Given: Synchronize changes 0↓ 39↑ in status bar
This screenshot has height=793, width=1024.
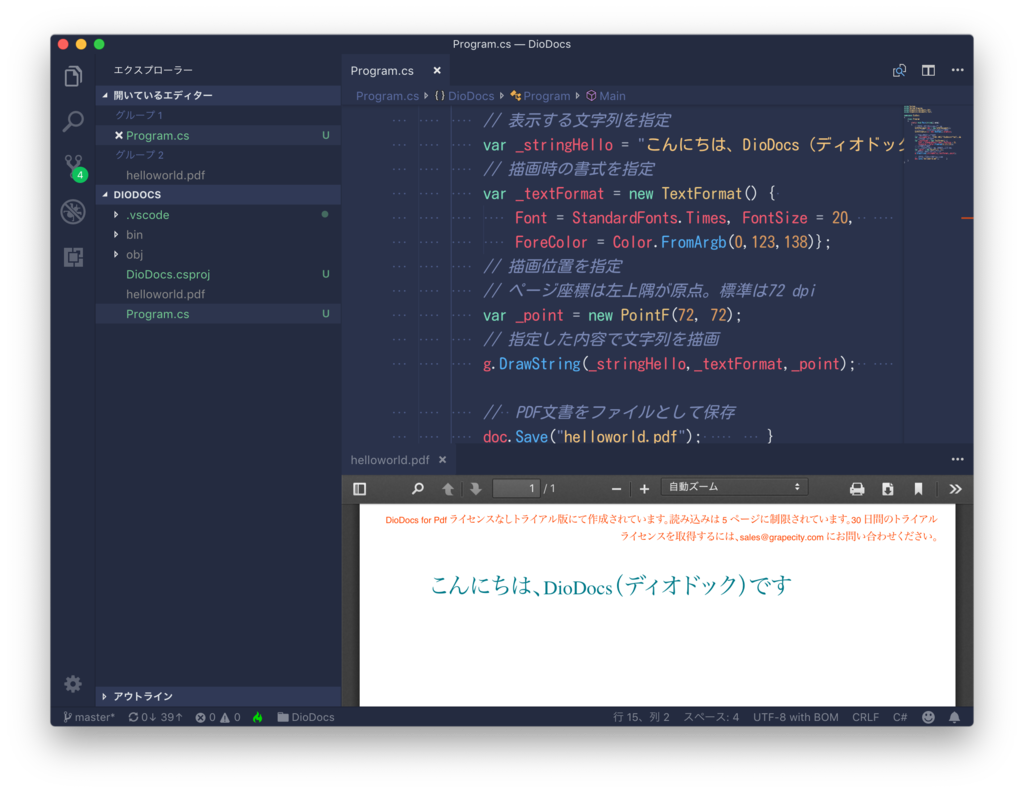Looking at the screenshot, I should coord(155,717).
